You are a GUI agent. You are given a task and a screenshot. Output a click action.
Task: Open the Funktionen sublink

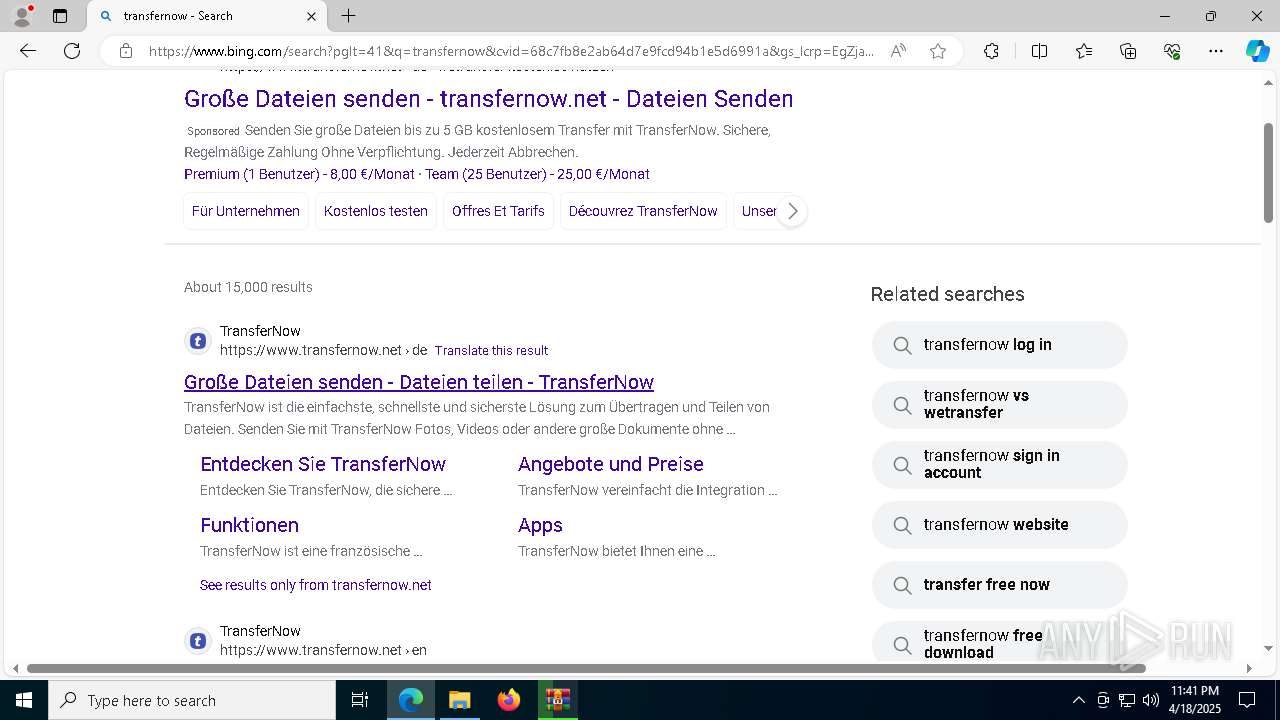point(249,525)
